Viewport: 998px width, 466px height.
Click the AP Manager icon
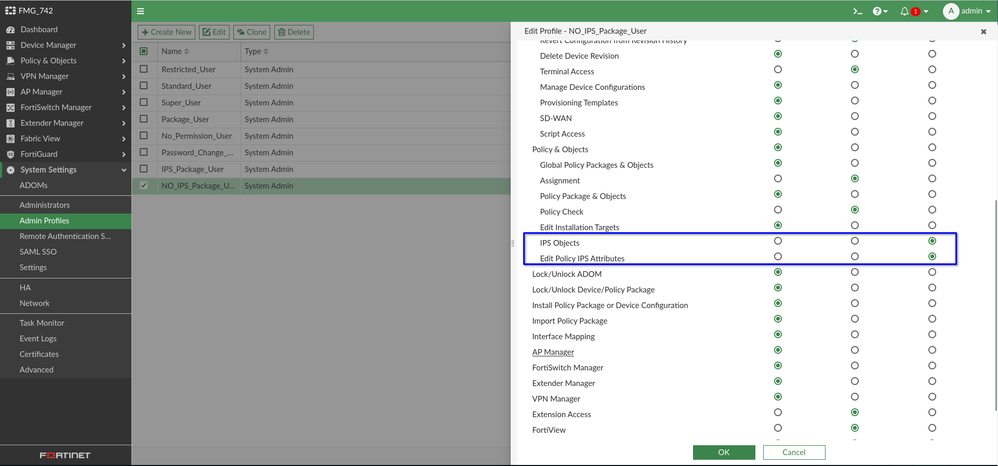10,92
